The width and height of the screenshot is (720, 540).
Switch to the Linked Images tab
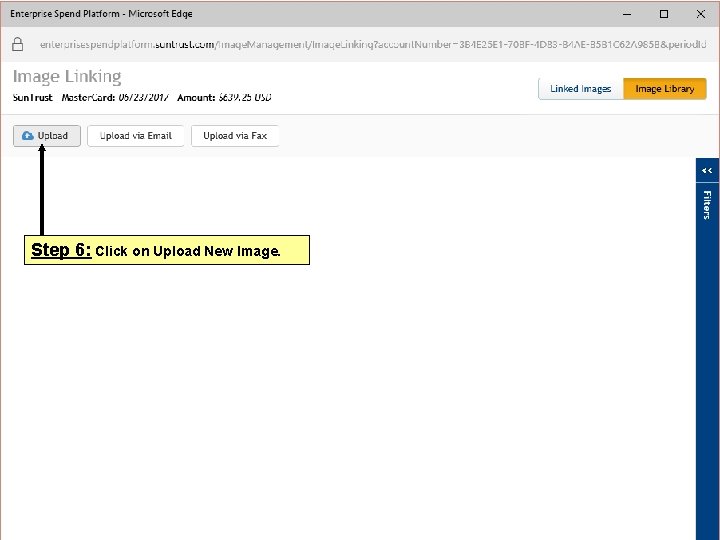[x=580, y=89]
